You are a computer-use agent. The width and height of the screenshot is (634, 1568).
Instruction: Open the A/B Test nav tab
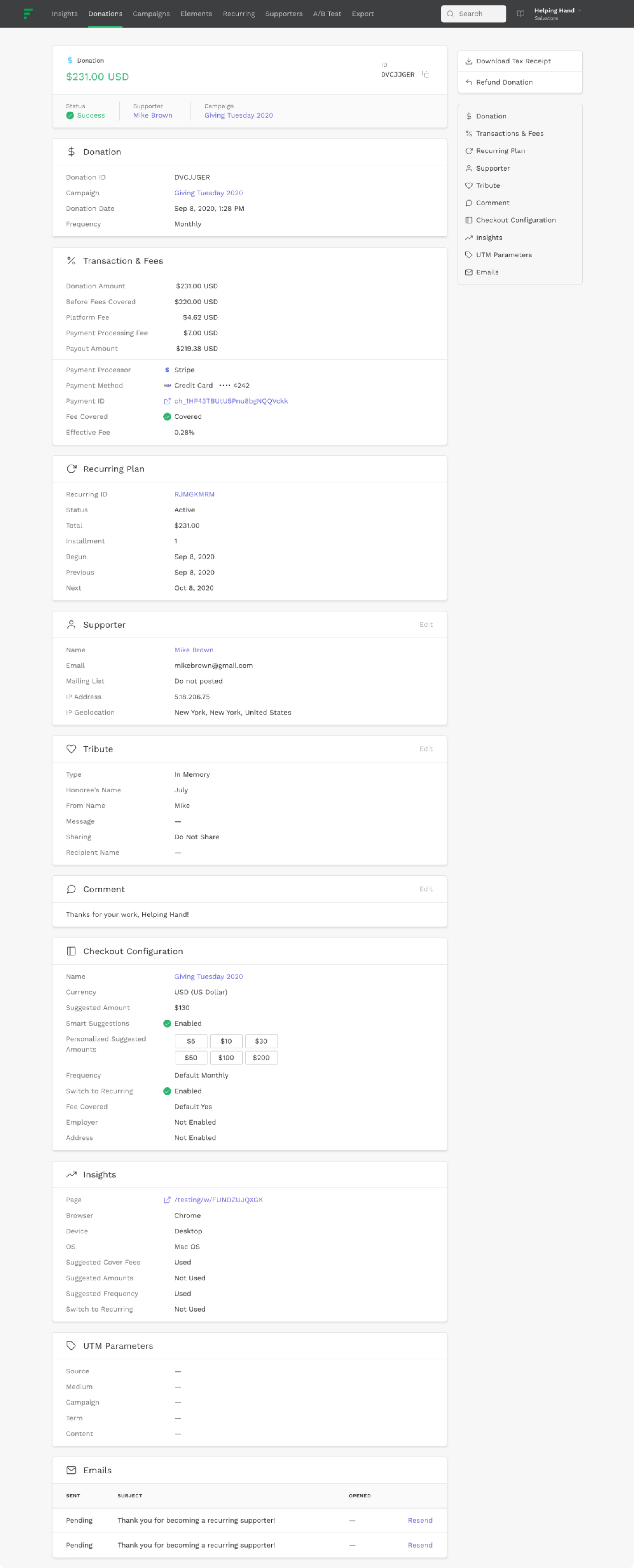(327, 13)
